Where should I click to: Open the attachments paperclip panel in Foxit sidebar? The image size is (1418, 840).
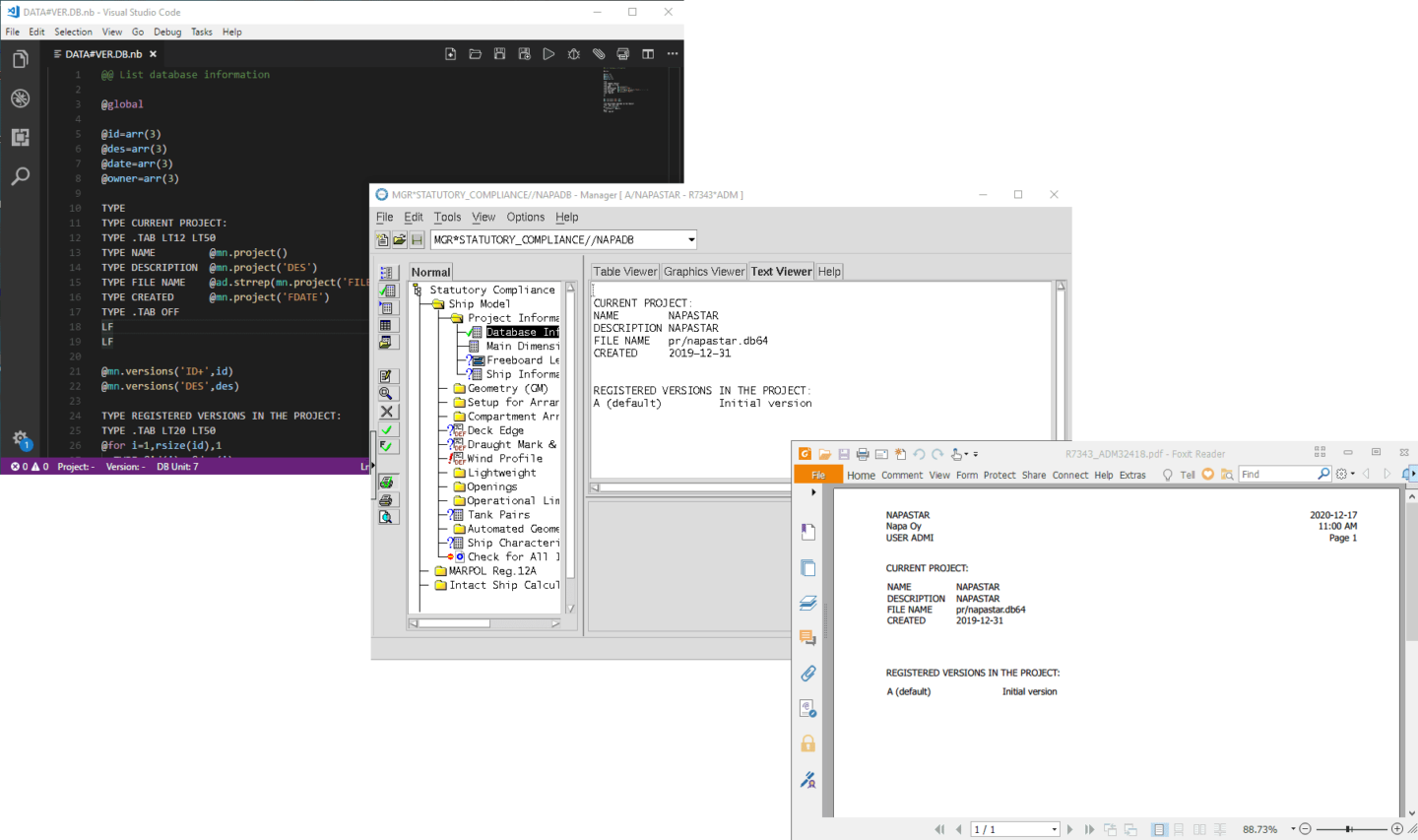[x=807, y=673]
